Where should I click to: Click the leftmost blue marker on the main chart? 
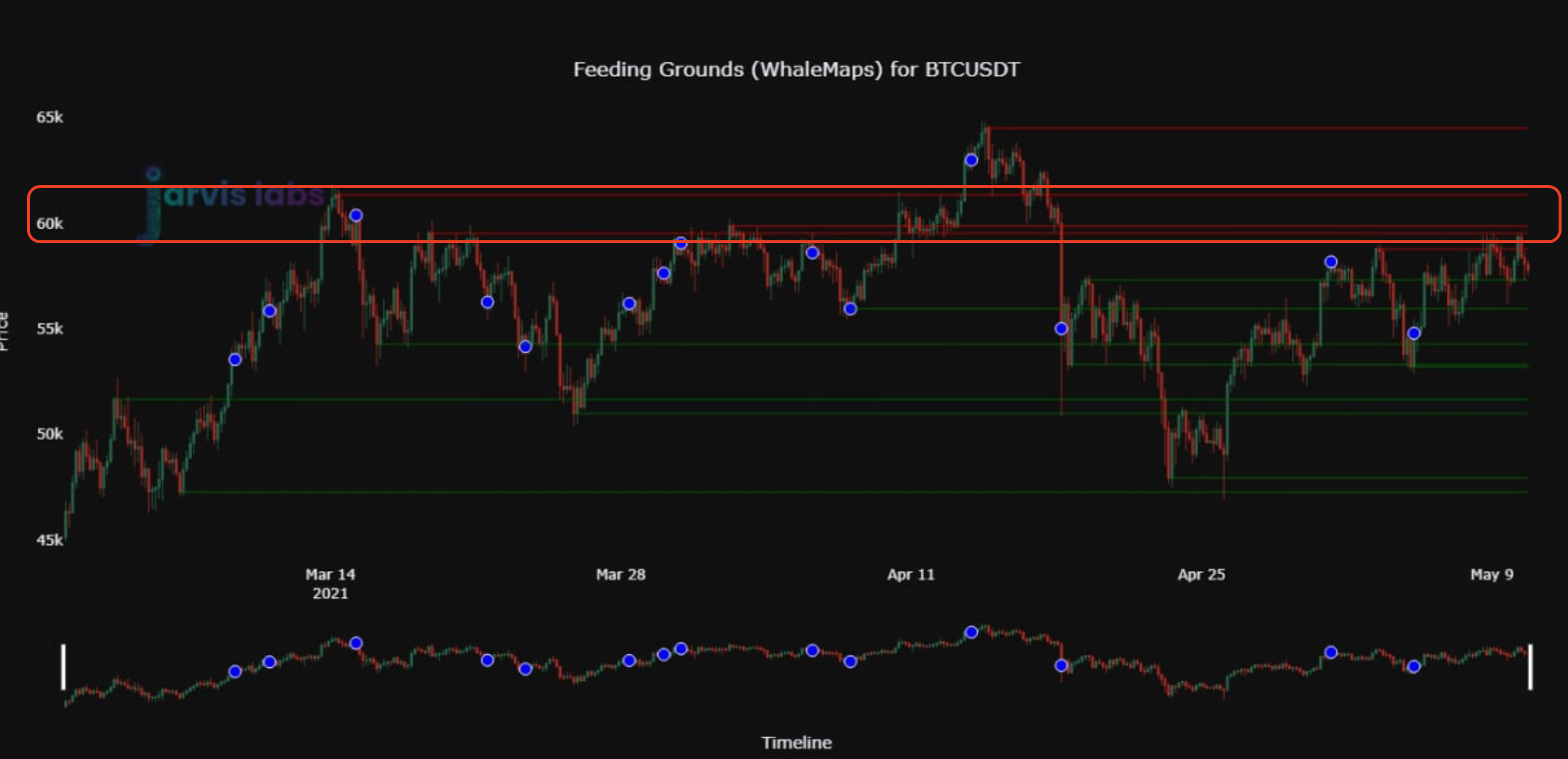click(235, 360)
